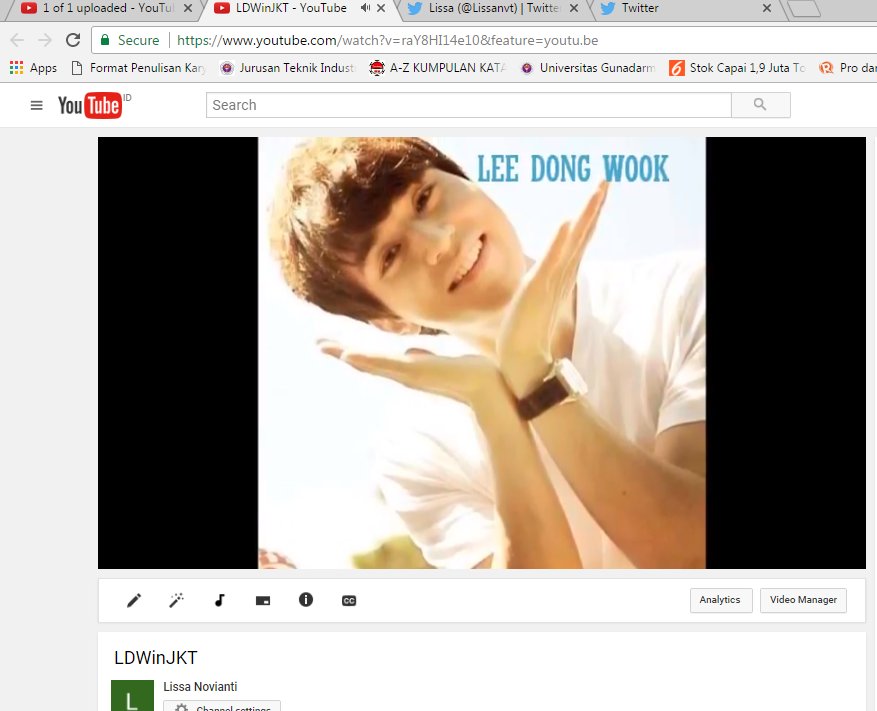
Task: Open a new browser tab
Action: [x=804, y=9]
